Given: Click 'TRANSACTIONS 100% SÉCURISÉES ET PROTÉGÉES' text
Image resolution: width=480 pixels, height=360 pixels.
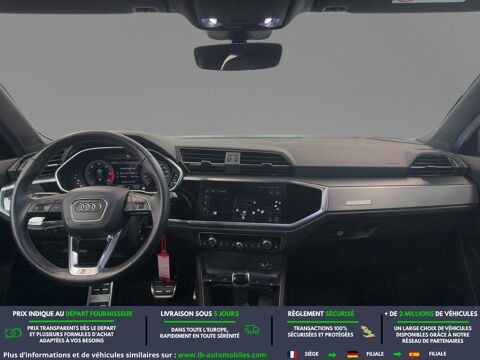Looking at the screenshot, I should 320,331.
